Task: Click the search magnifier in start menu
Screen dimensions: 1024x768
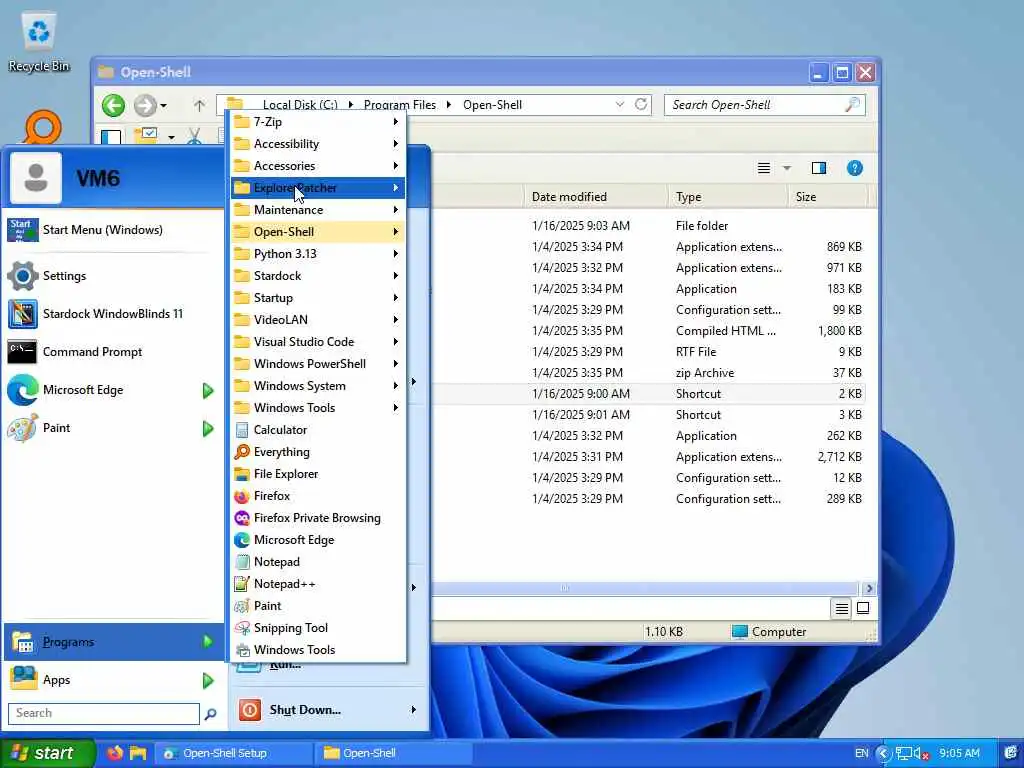Action: pos(210,714)
